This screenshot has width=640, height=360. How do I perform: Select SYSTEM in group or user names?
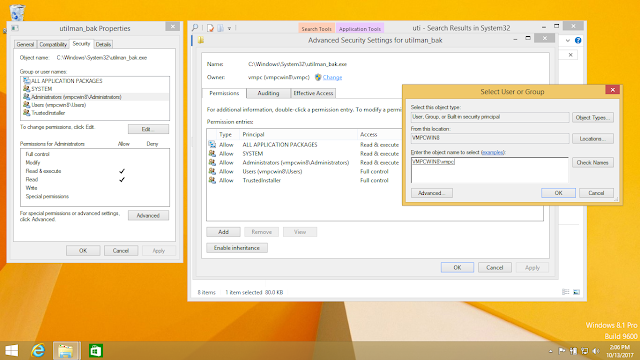(x=96, y=89)
